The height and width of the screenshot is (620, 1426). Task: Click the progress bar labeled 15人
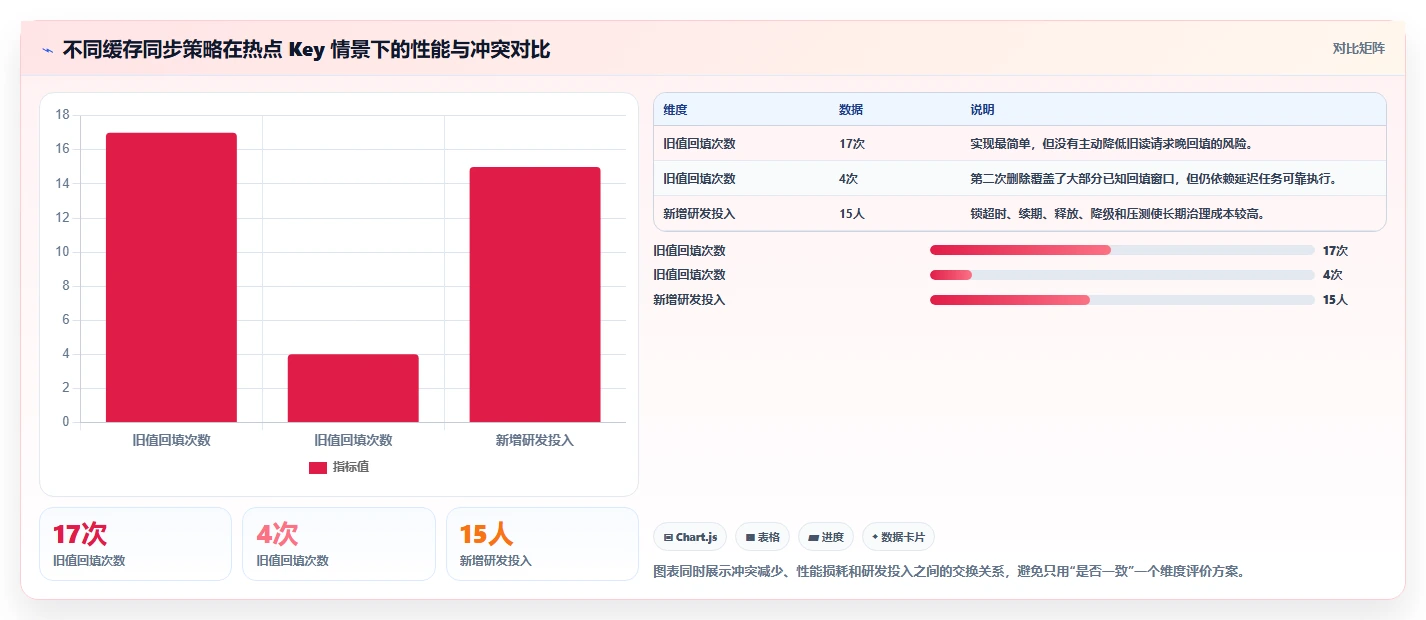point(1122,300)
